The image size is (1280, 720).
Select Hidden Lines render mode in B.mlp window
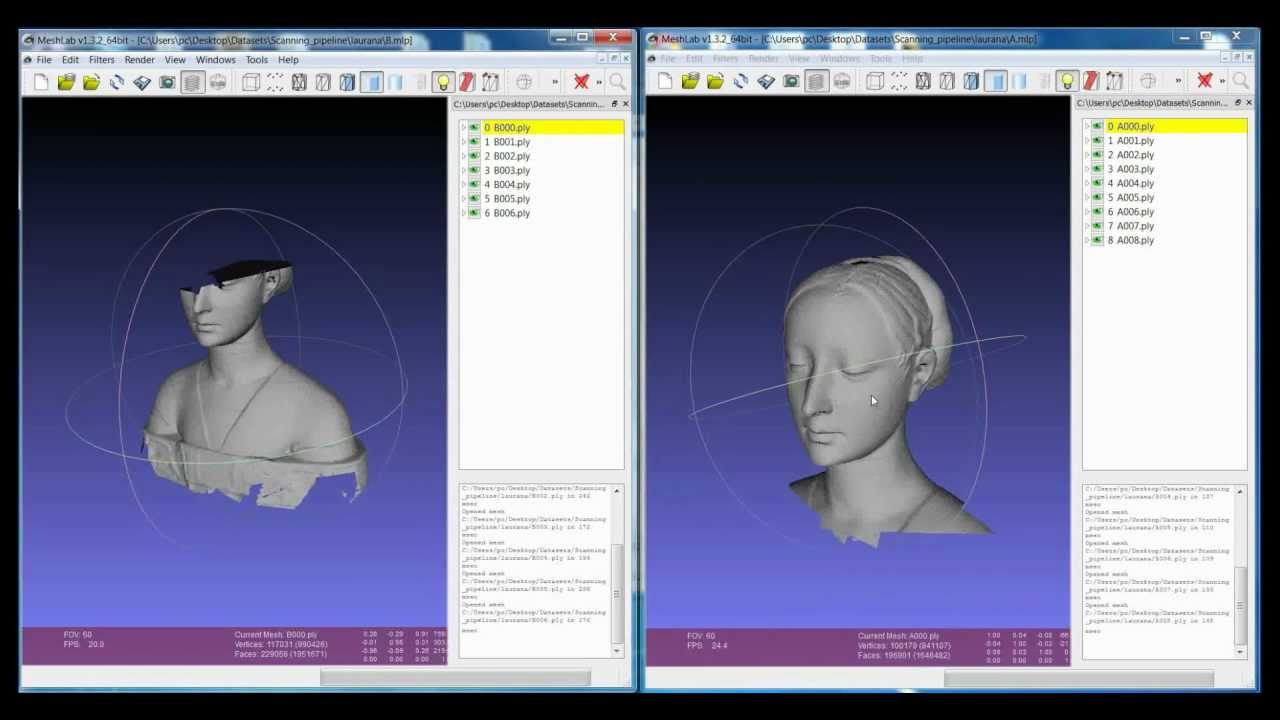tap(323, 82)
